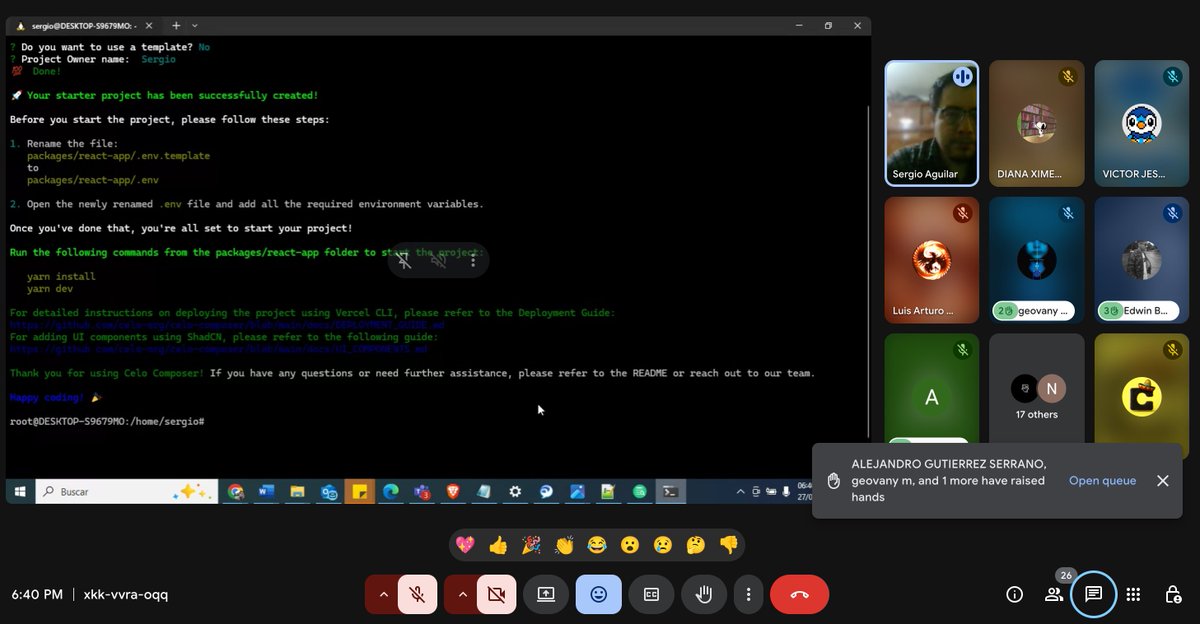Click the Windows Start button
This screenshot has height=624, width=1200.
coord(19,491)
